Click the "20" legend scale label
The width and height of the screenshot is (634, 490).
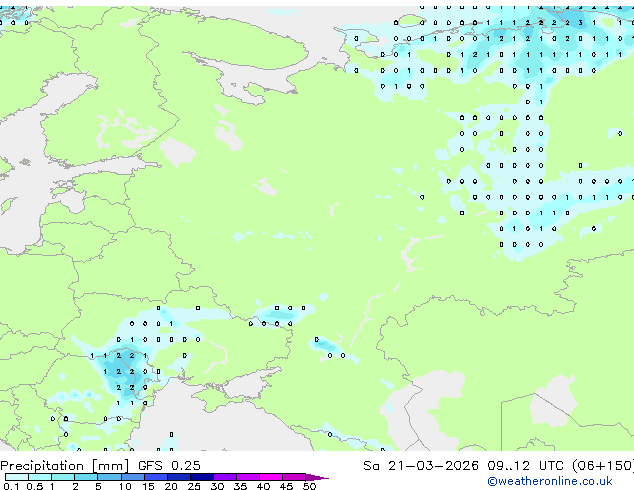pos(171,486)
